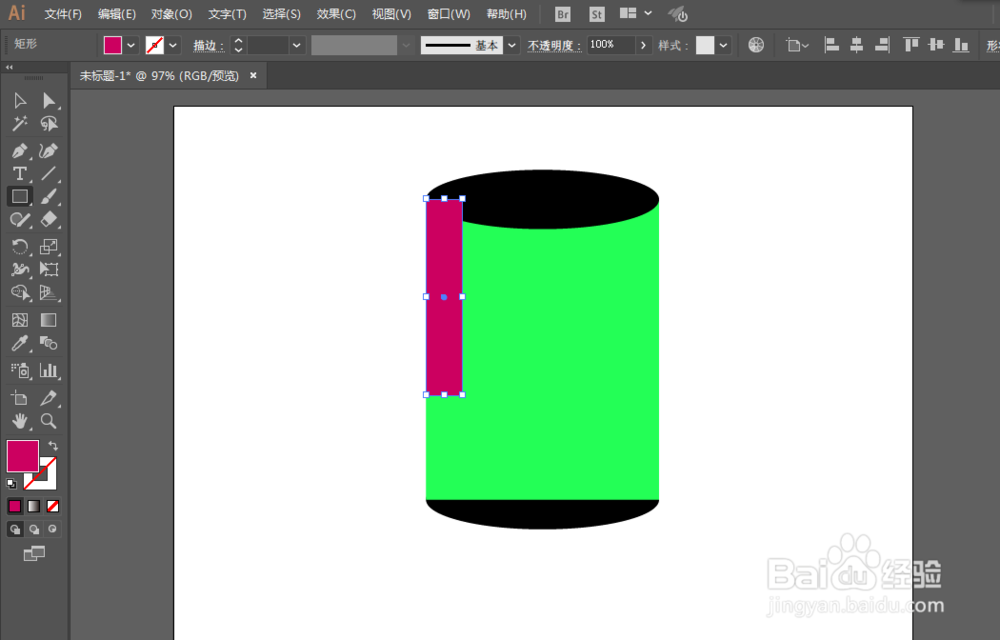Open the 样式 style picker dropdown
The height and width of the screenshot is (640, 1000).
(722, 44)
